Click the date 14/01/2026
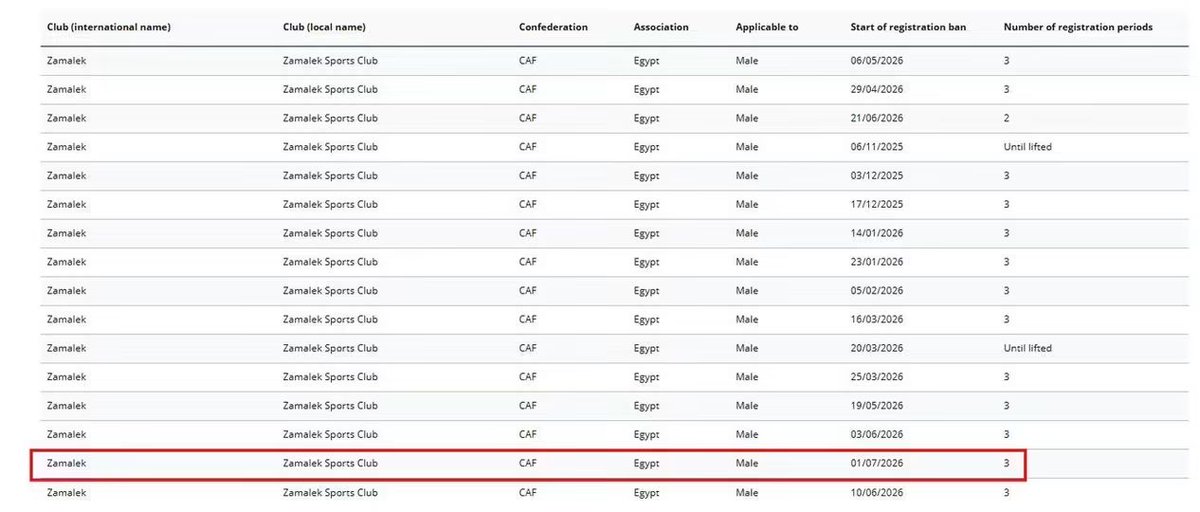The height and width of the screenshot is (512, 1200). [877, 233]
